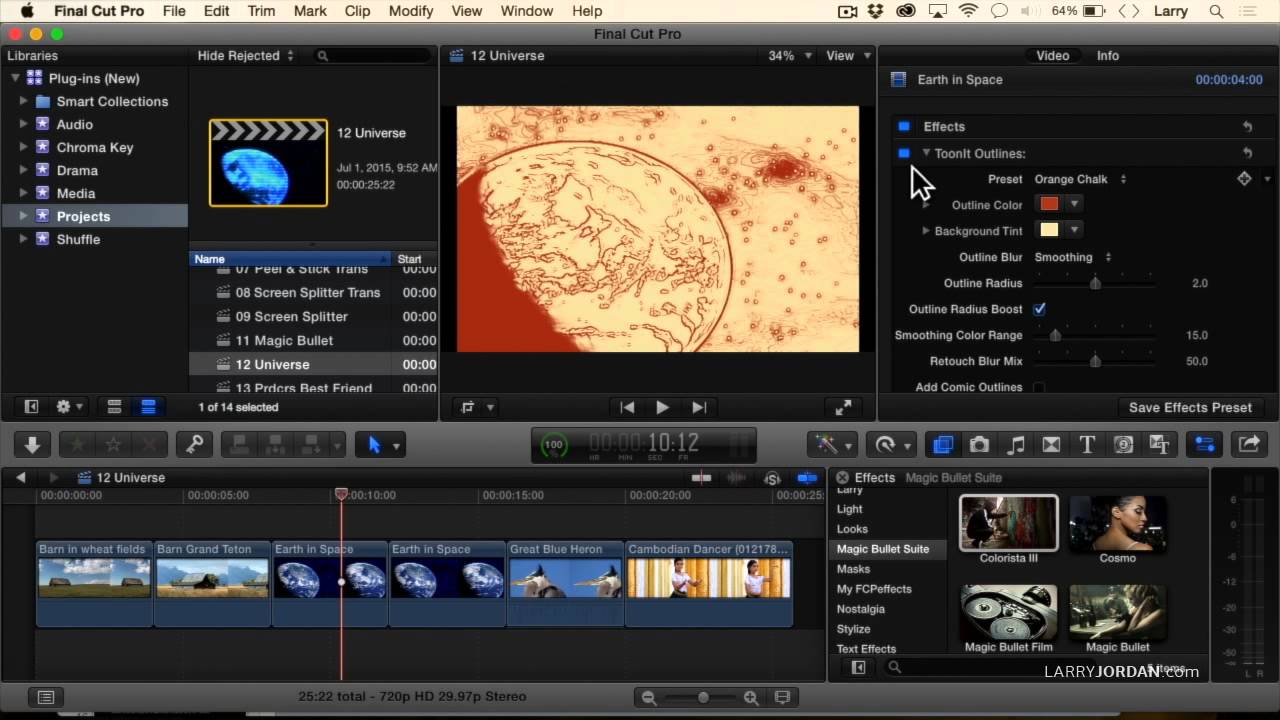Screen dimensions: 1280x720
Task: Expand the Smart Collections folder
Action: 23,101
